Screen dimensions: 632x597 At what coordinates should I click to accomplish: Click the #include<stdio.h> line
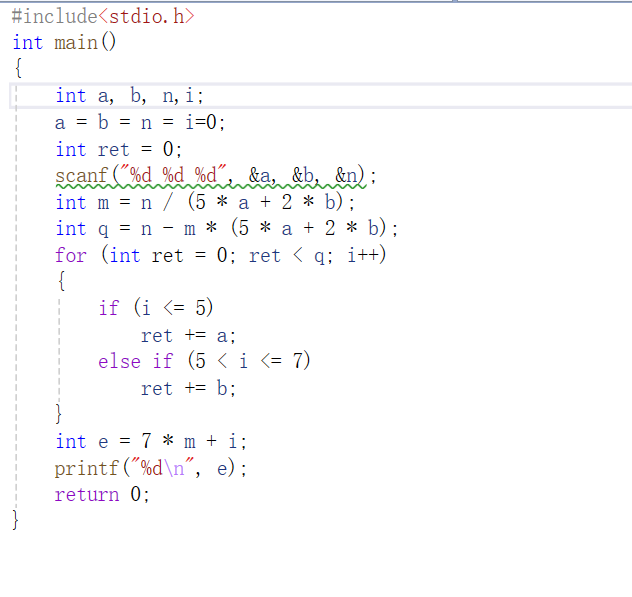point(103,17)
